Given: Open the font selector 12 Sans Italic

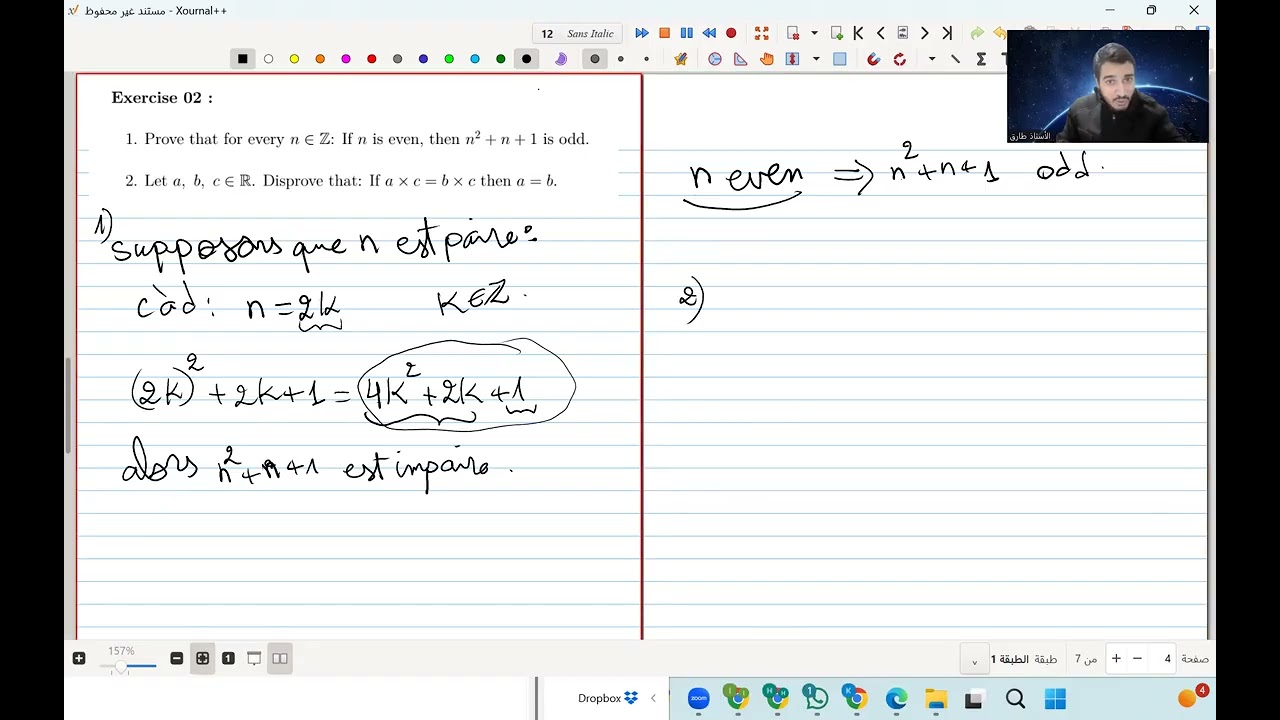Looking at the screenshot, I should pos(578,33).
